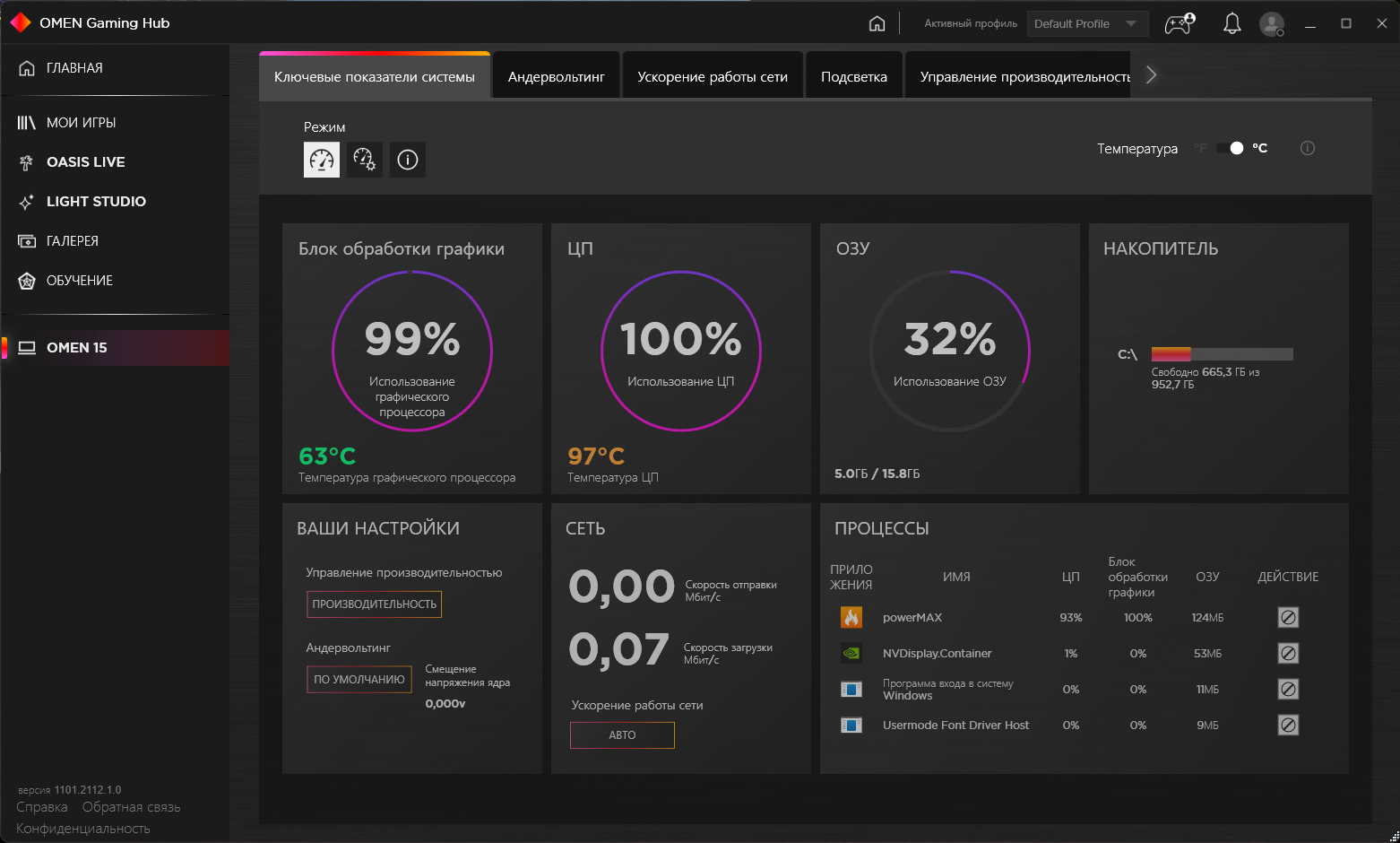The image size is (1400, 843).
Task: Click the info icon under Режим
Action: tap(408, 160)
